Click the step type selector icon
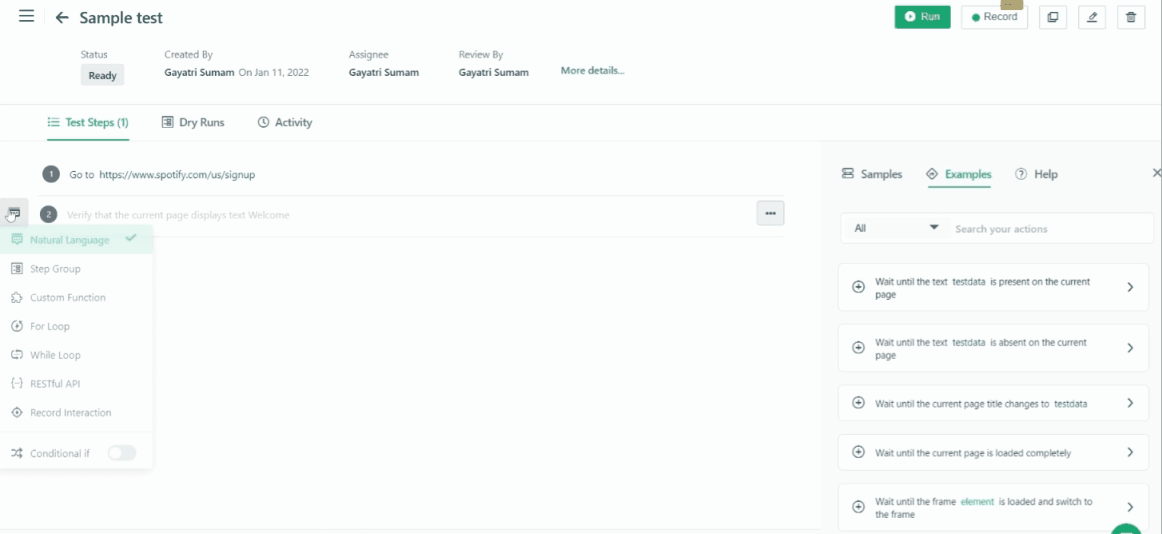Viewport: 1162px width, 534px height. click(x=14, y=212)
